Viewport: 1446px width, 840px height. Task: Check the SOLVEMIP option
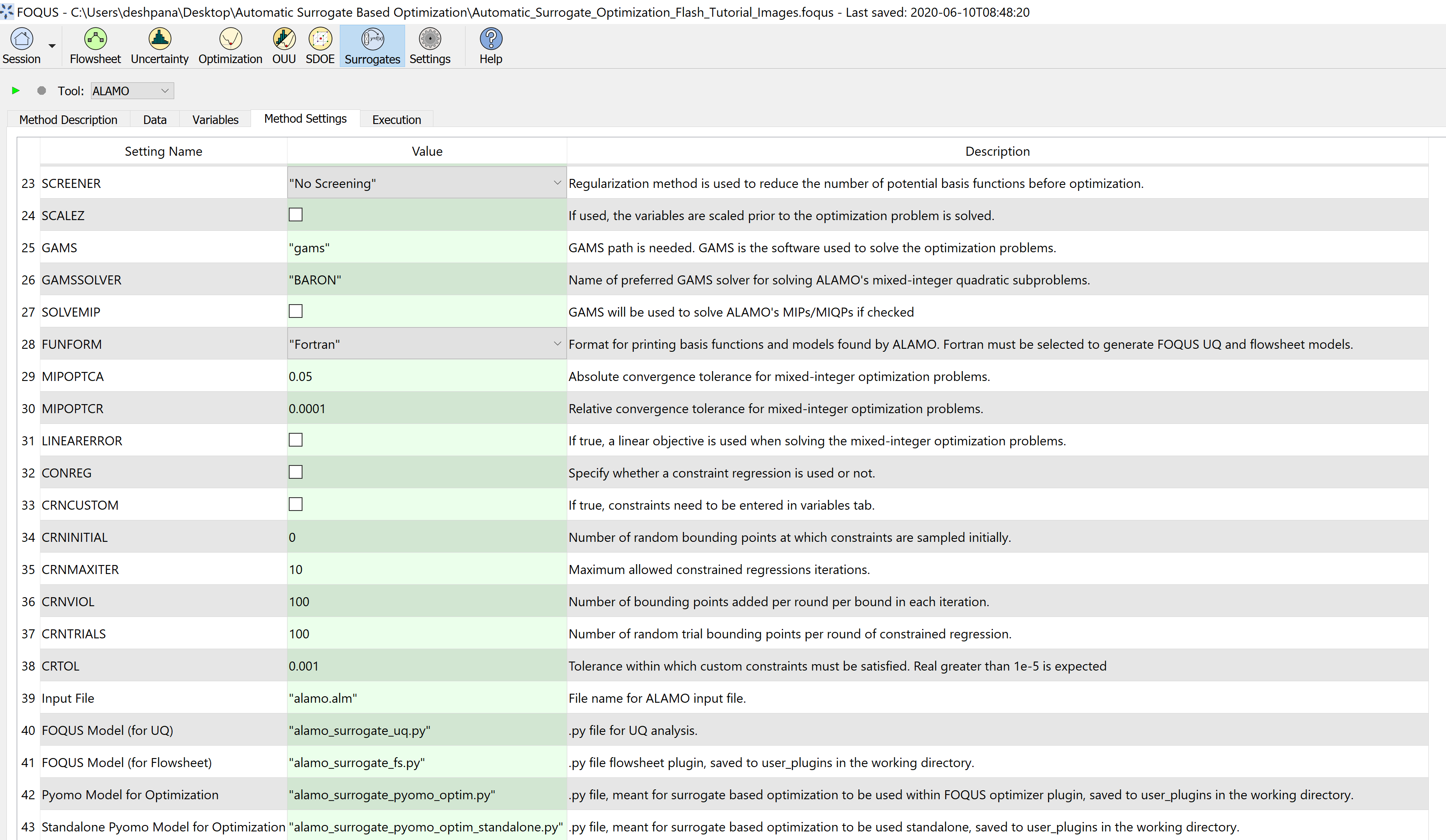(x=296, y=311)
